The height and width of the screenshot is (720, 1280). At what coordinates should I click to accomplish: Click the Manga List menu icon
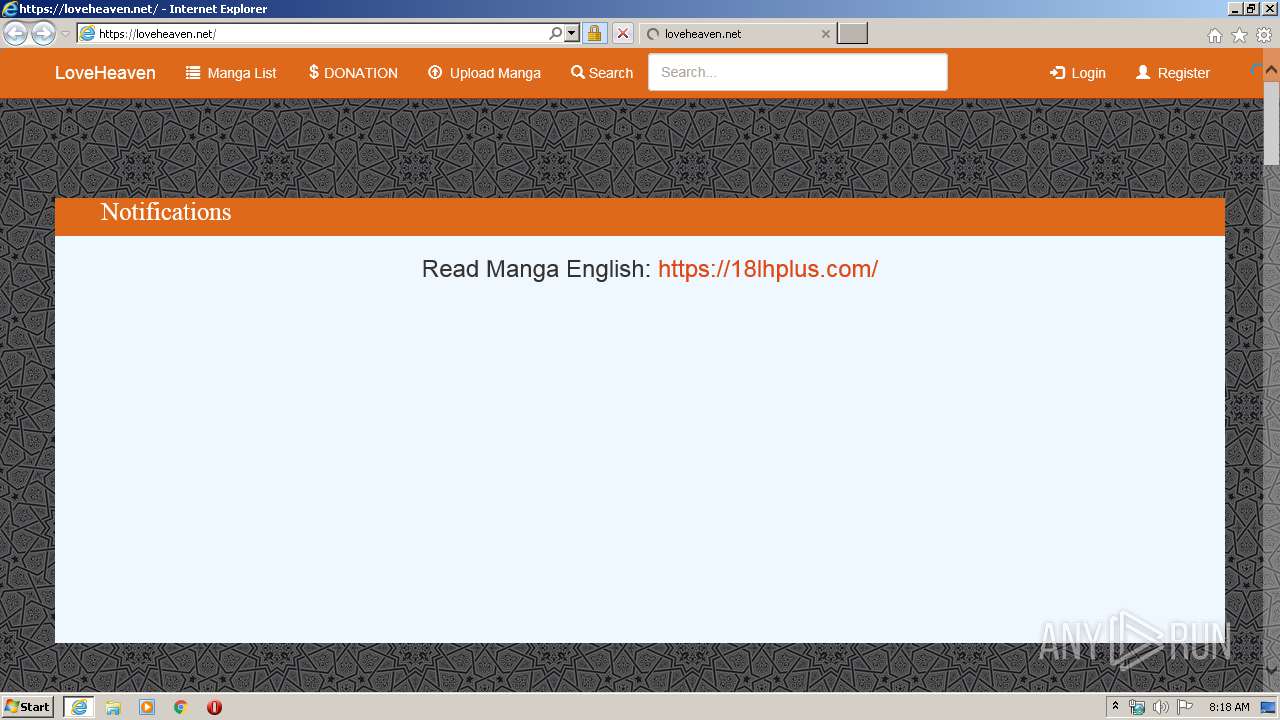pyautogui.click(x=193, y=72)
